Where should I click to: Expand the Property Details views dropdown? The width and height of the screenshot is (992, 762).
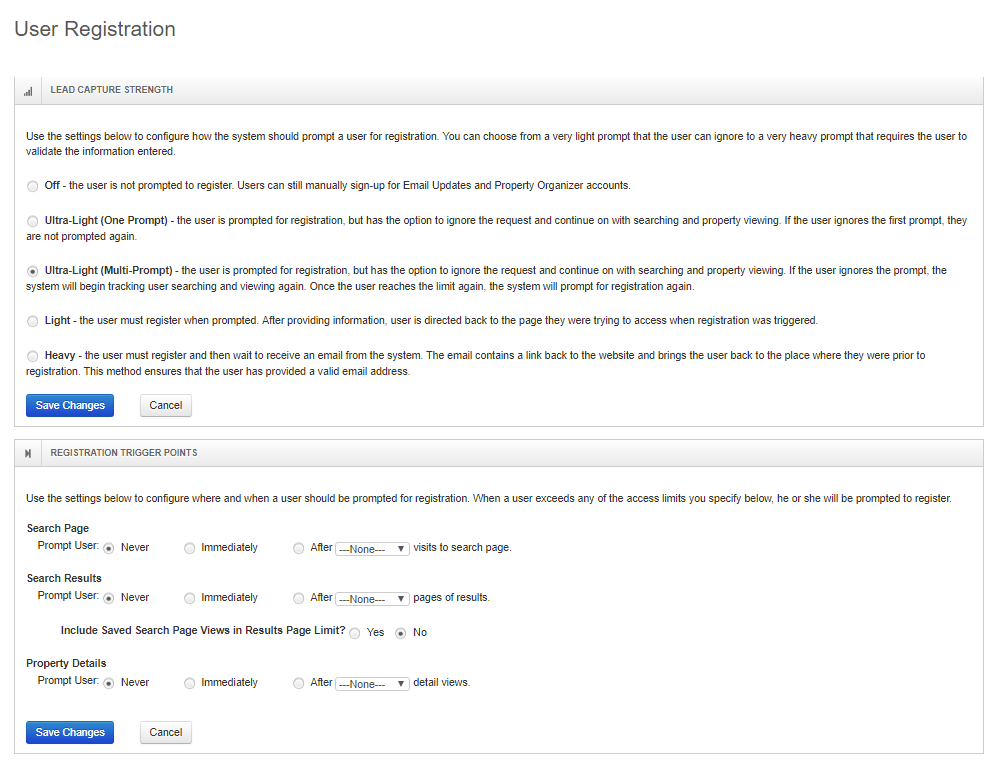coord(372,684)
